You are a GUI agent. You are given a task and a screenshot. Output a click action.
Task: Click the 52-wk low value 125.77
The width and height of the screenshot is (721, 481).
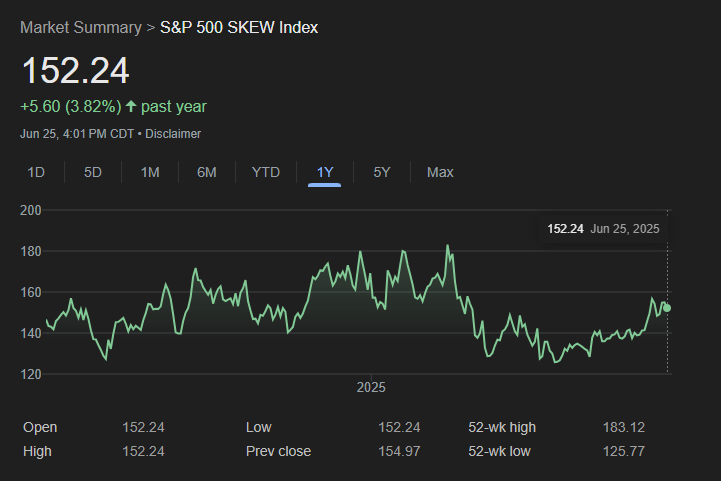click(624, 451)
